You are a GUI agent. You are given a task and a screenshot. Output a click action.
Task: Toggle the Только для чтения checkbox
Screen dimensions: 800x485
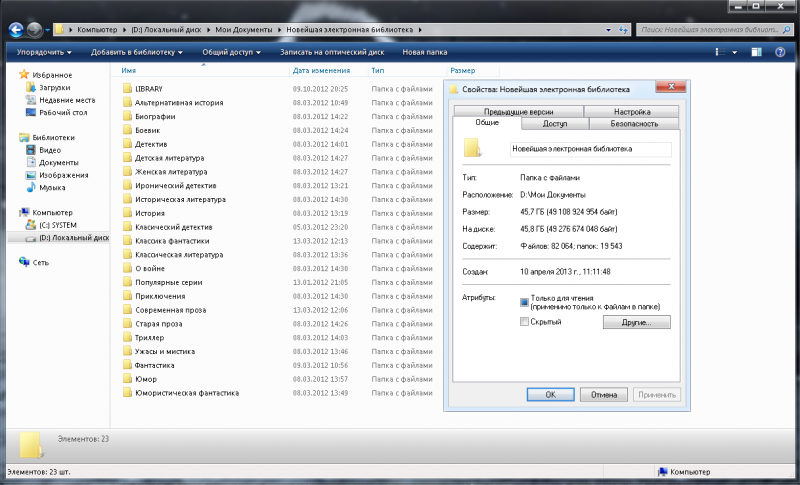tap(524, 302)
